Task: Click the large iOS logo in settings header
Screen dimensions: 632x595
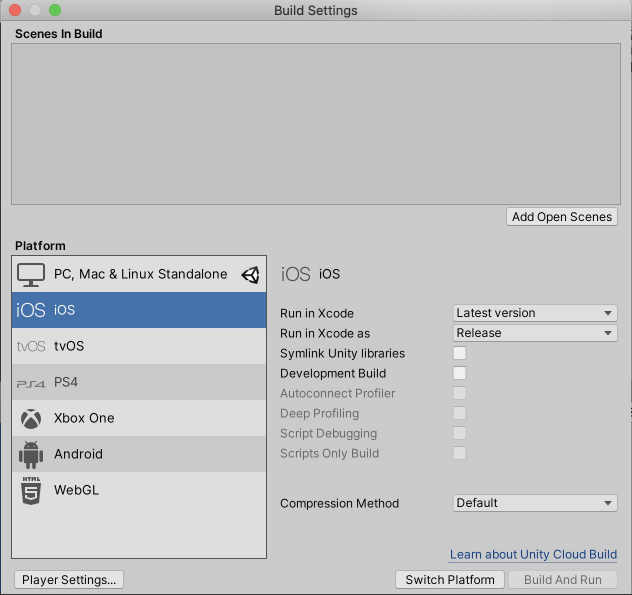Action: [x=295, y=274]
